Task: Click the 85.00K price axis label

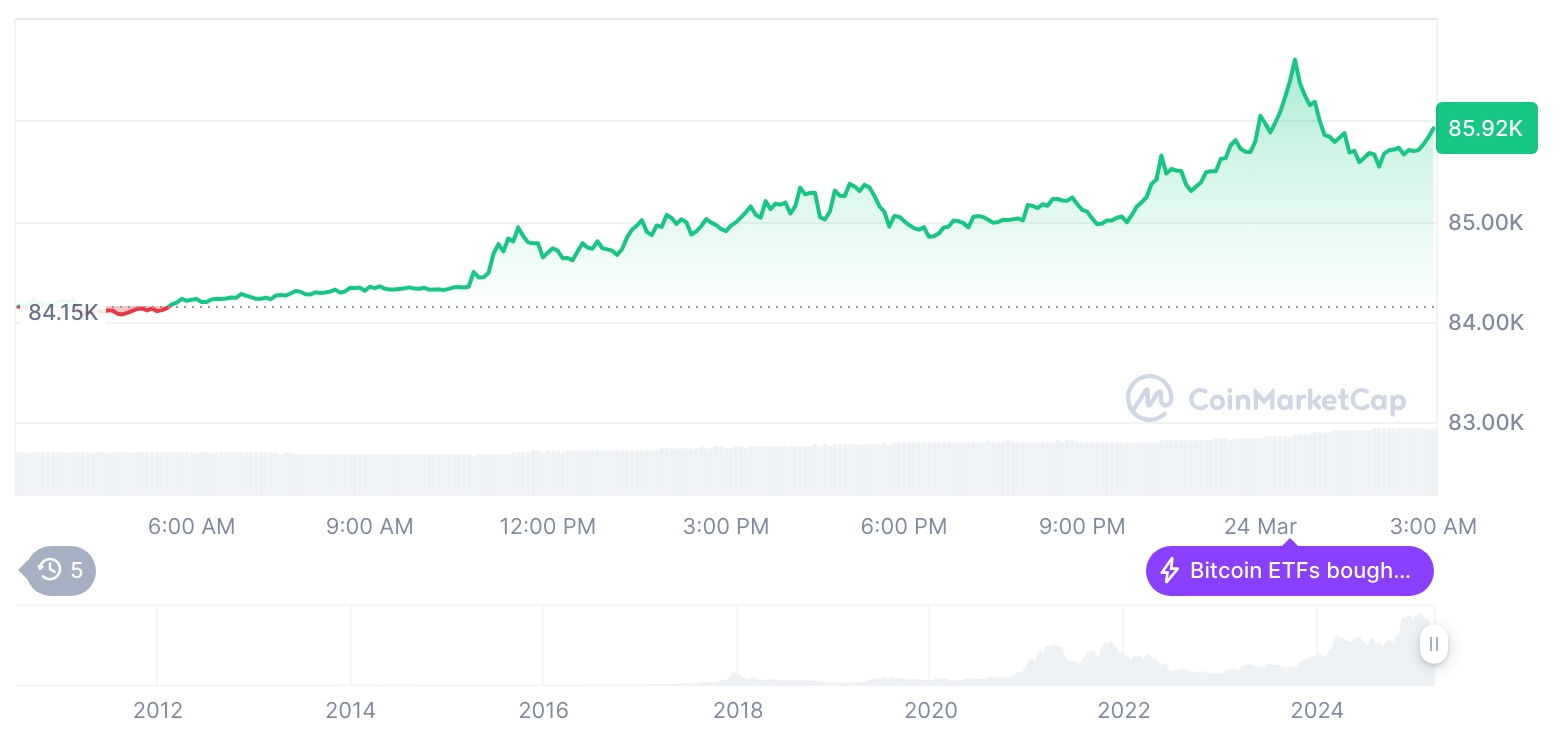Action: [1485, 222]
